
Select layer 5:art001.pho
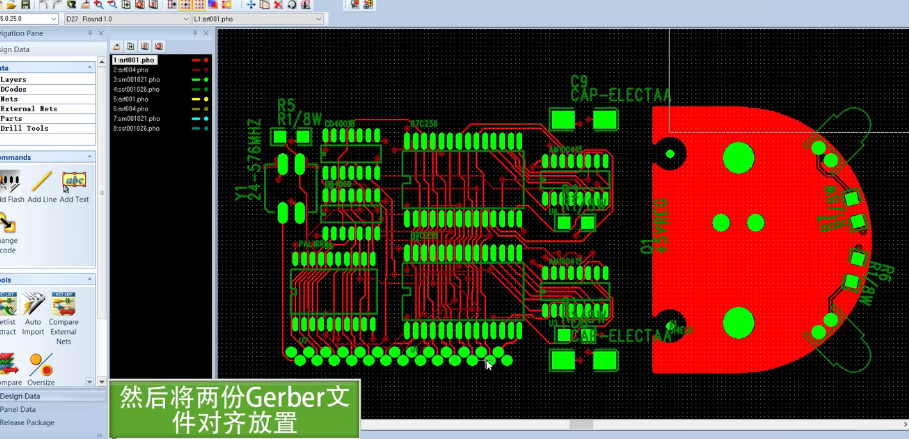coord(130,99)
